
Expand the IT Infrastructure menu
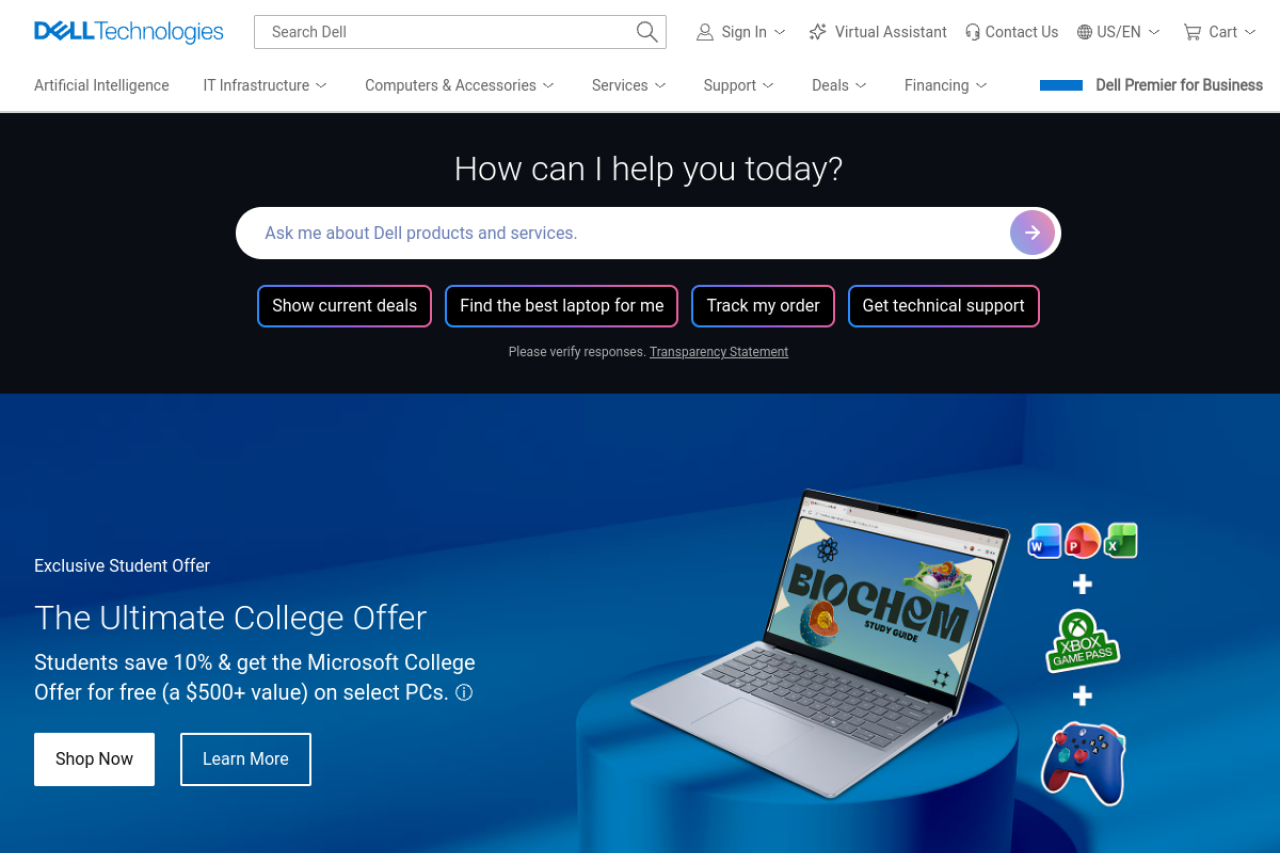tap(265, 85)
